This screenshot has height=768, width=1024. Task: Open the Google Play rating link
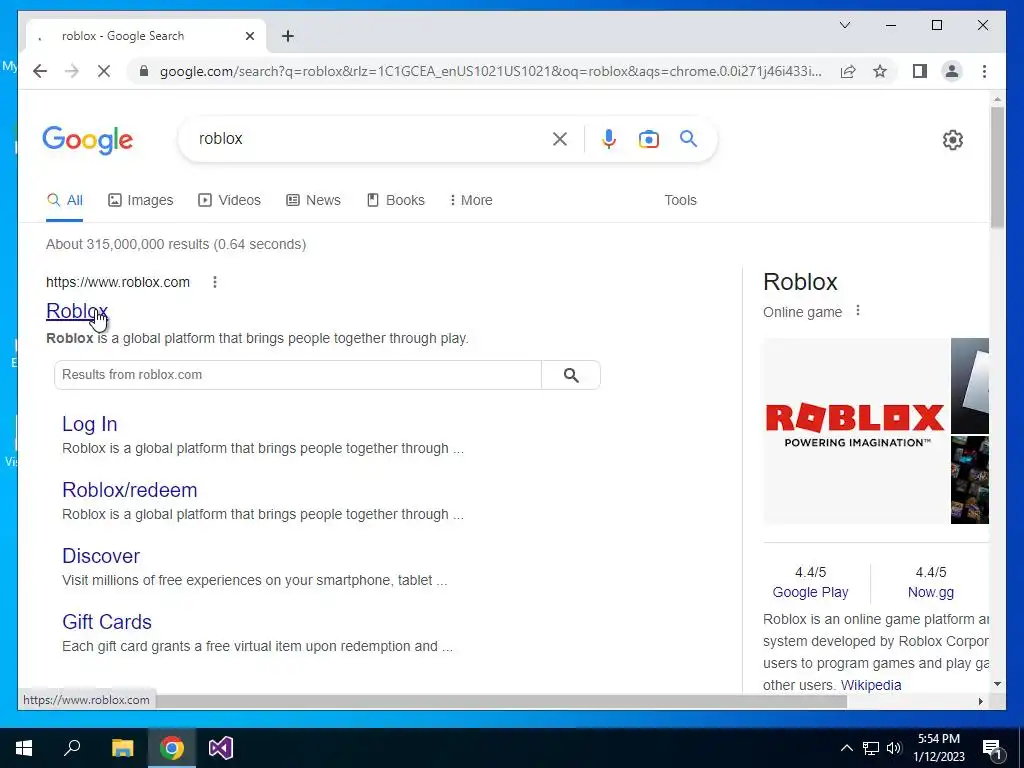(810, 592)
